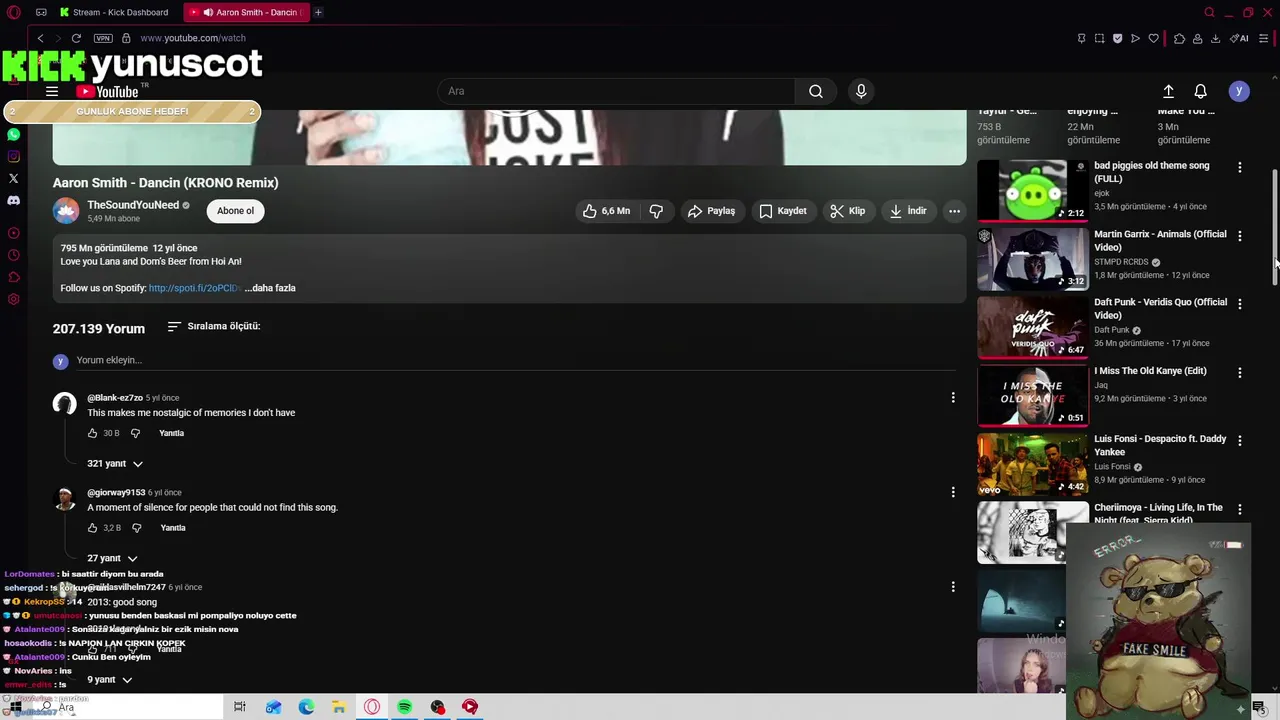Like @Blank-ez7zo's comment

(93, 433)
